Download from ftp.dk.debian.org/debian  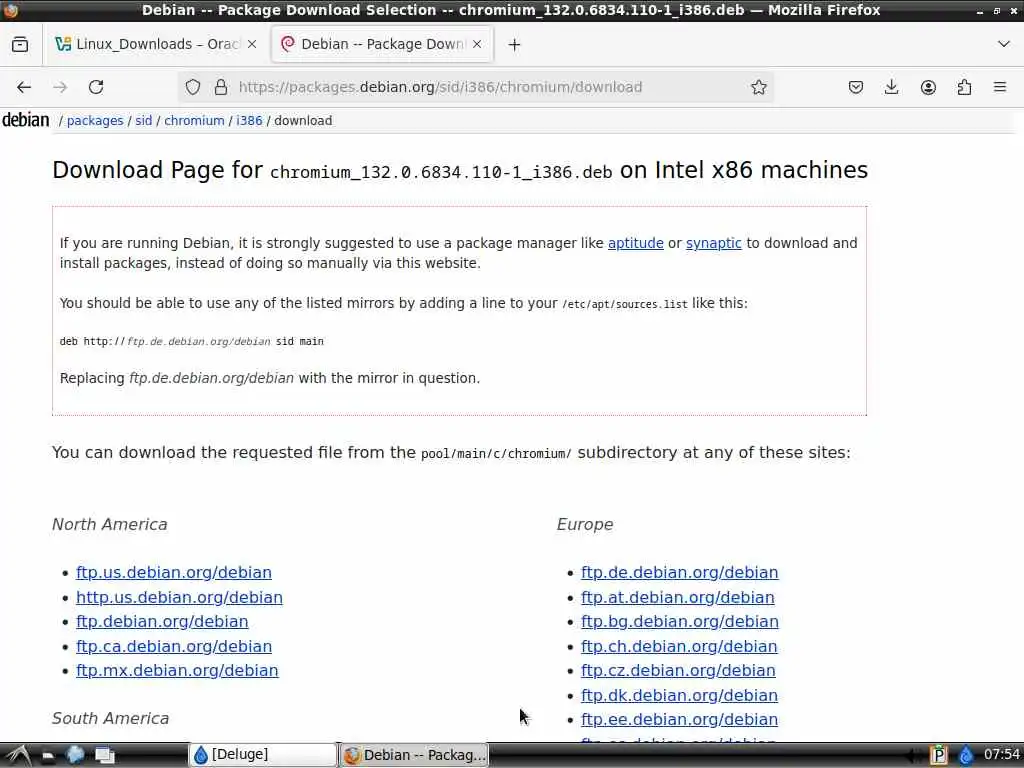tap(679, 695)
